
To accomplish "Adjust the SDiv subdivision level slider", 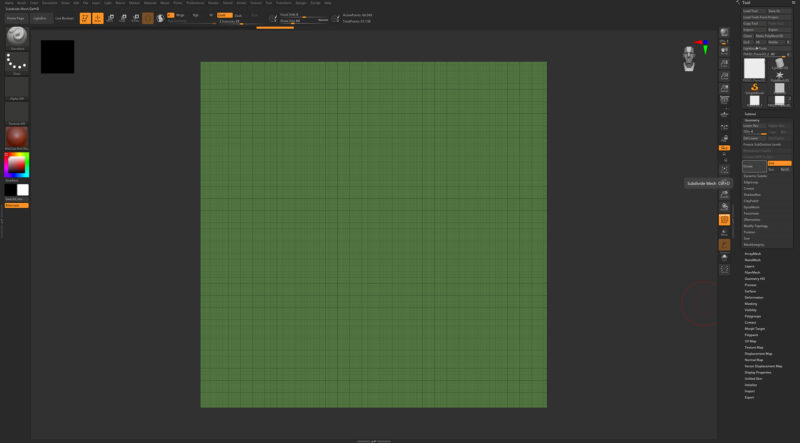I will tap(755, 132).
